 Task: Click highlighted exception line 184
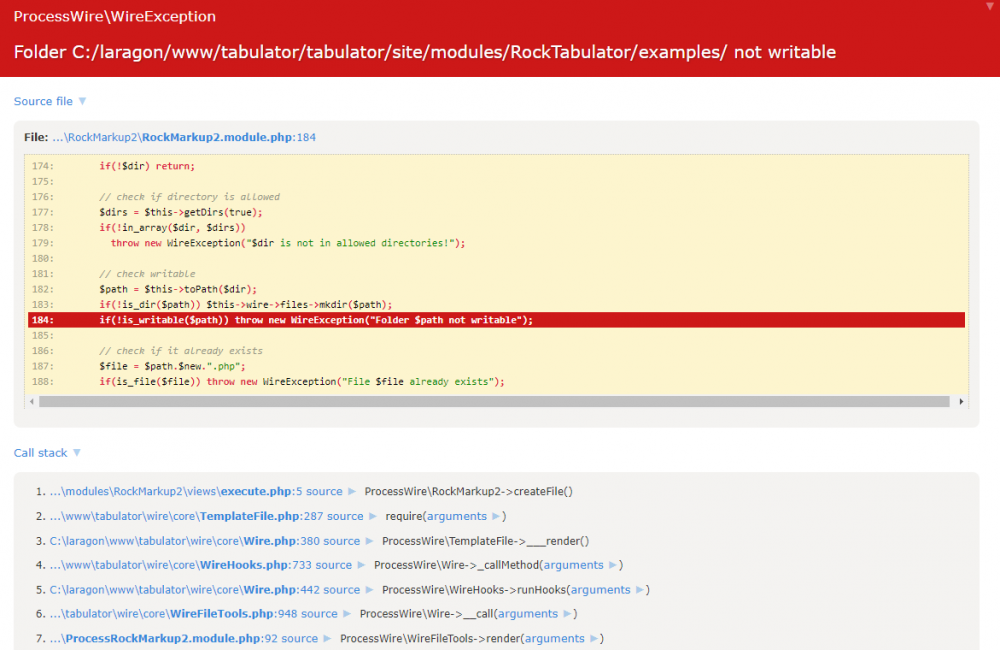(x=300, y=319)
